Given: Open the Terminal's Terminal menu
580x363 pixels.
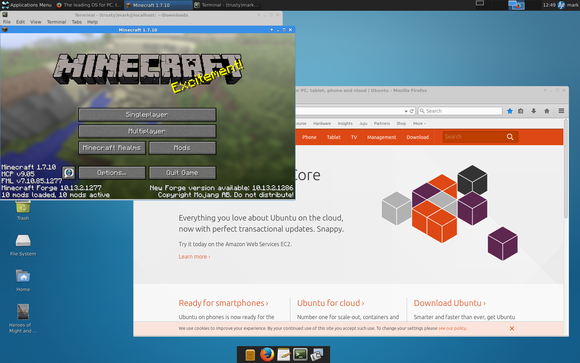Looking at the screenshot, I should pyautogui.click(x=56, y=22).
